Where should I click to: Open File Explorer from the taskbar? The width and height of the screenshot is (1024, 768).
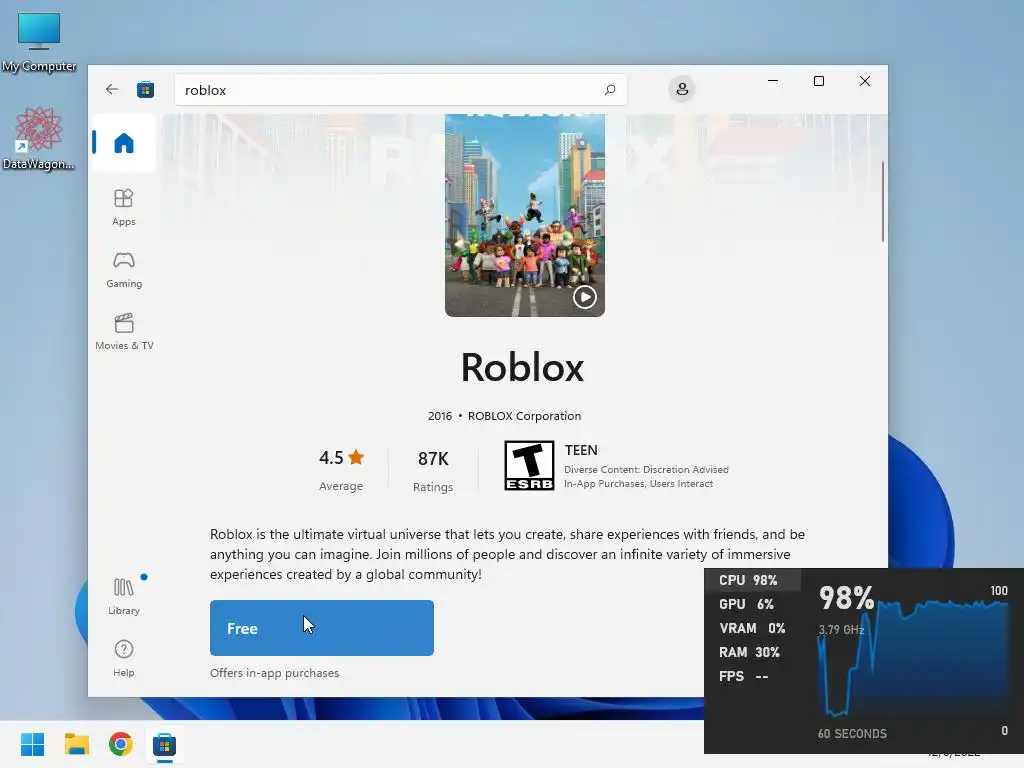(76, 744)
